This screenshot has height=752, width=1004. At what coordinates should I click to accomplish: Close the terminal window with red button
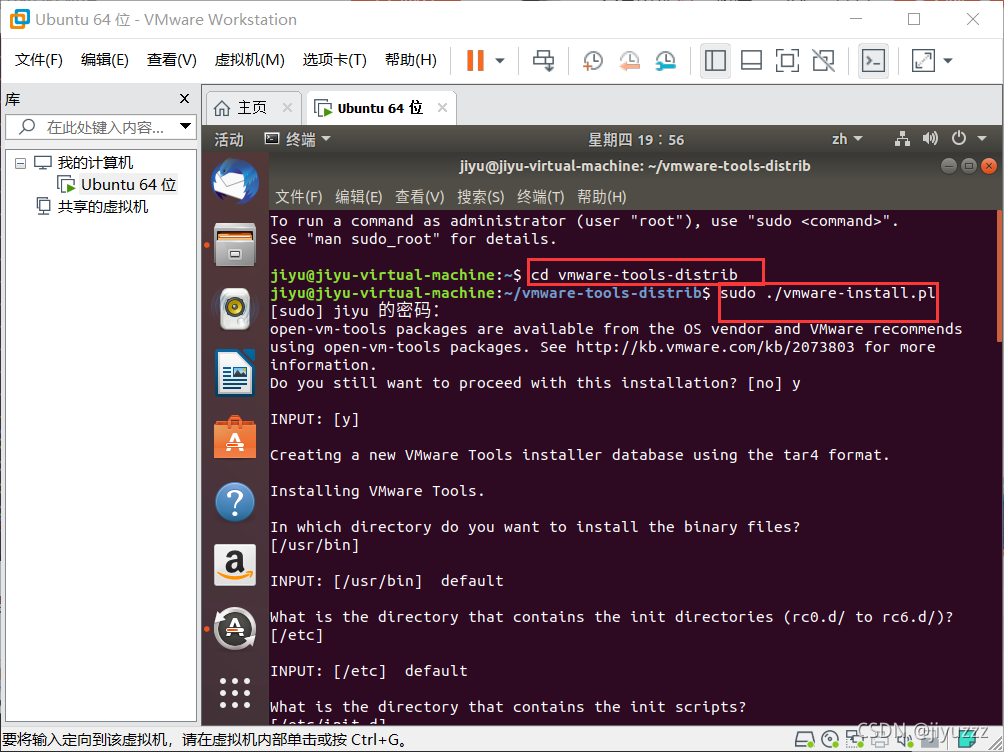tap(989, 166)
